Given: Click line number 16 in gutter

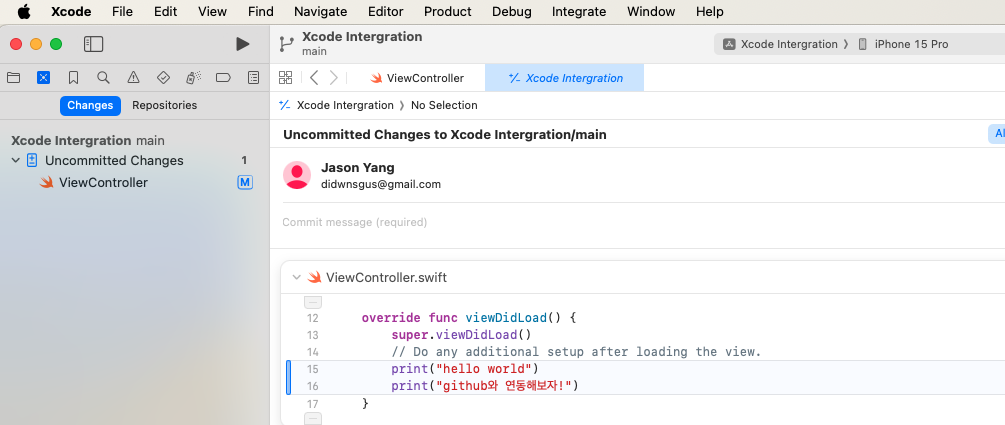Looking at the screenshot, I should click(313, 386).
